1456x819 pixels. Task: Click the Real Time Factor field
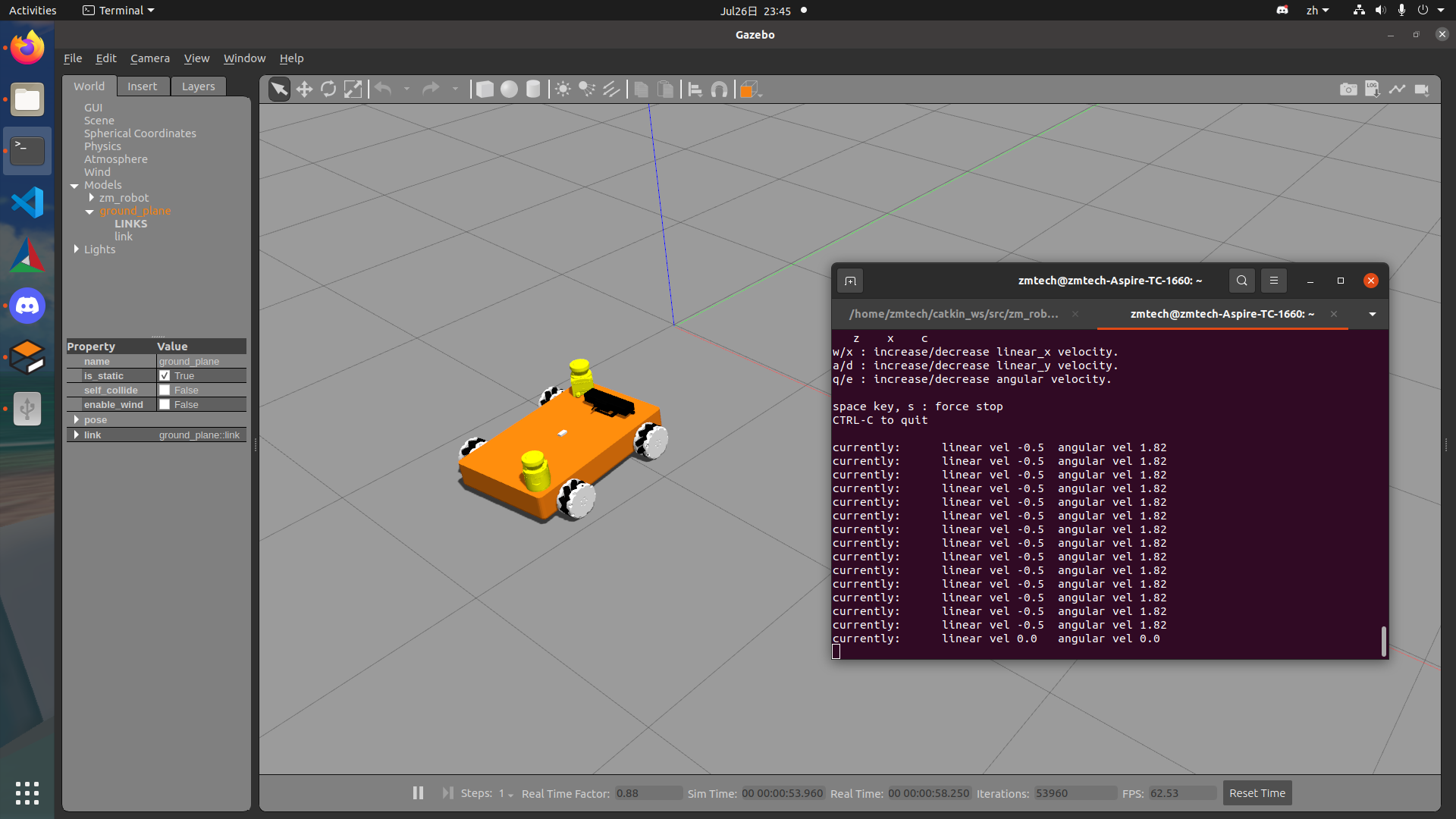[648, 793]
